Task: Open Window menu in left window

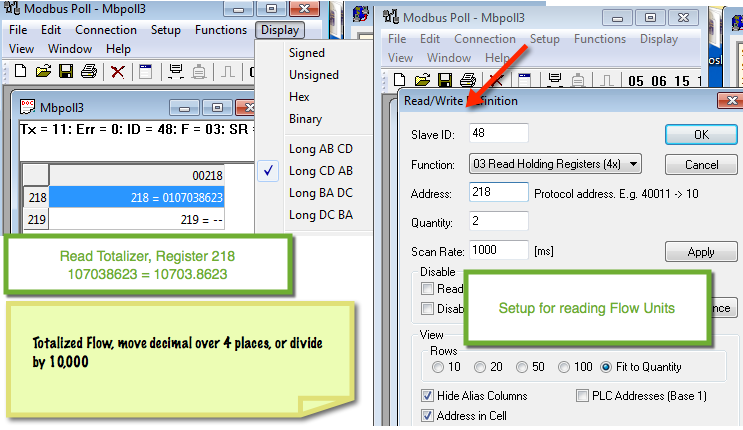Action: (x=70, y=49)
